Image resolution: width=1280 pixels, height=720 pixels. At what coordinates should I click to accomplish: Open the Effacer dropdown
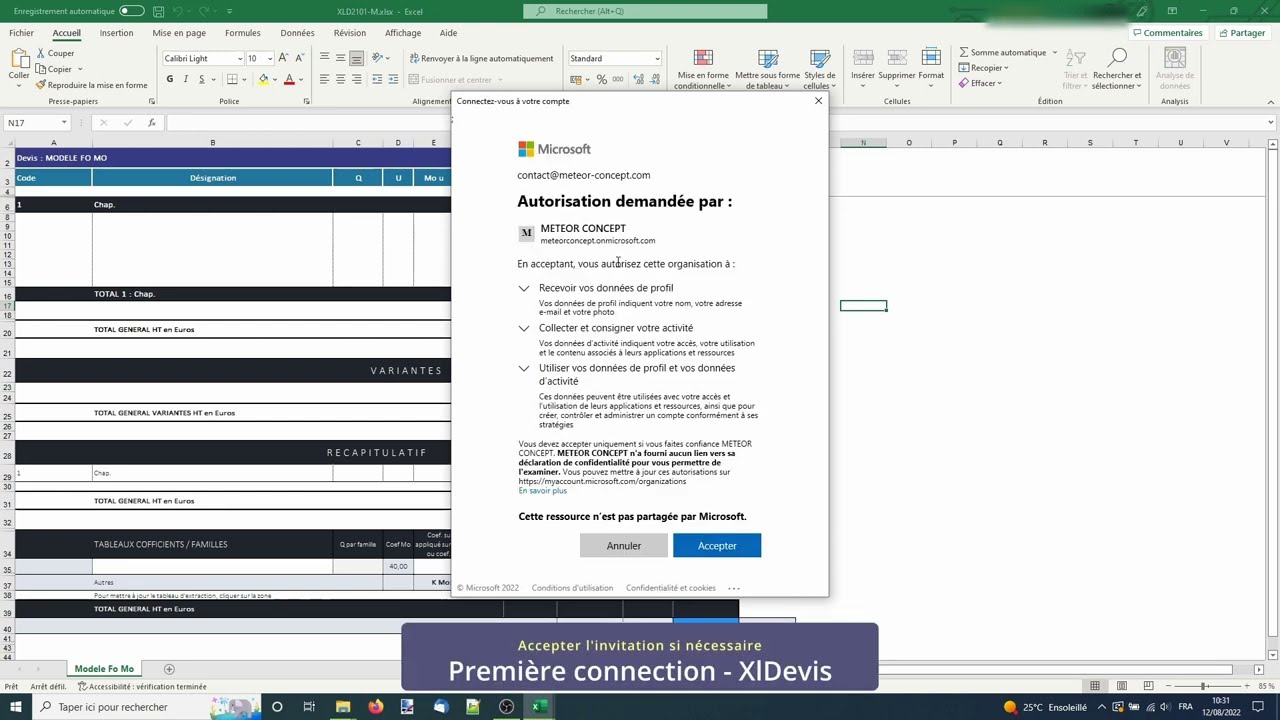(983, 83)
